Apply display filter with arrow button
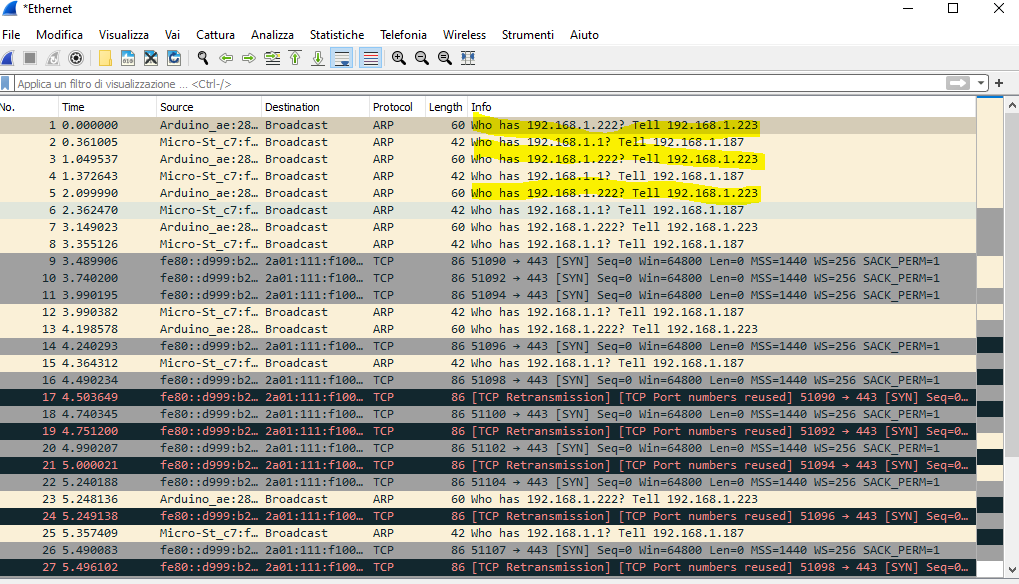 coord(959,84)
